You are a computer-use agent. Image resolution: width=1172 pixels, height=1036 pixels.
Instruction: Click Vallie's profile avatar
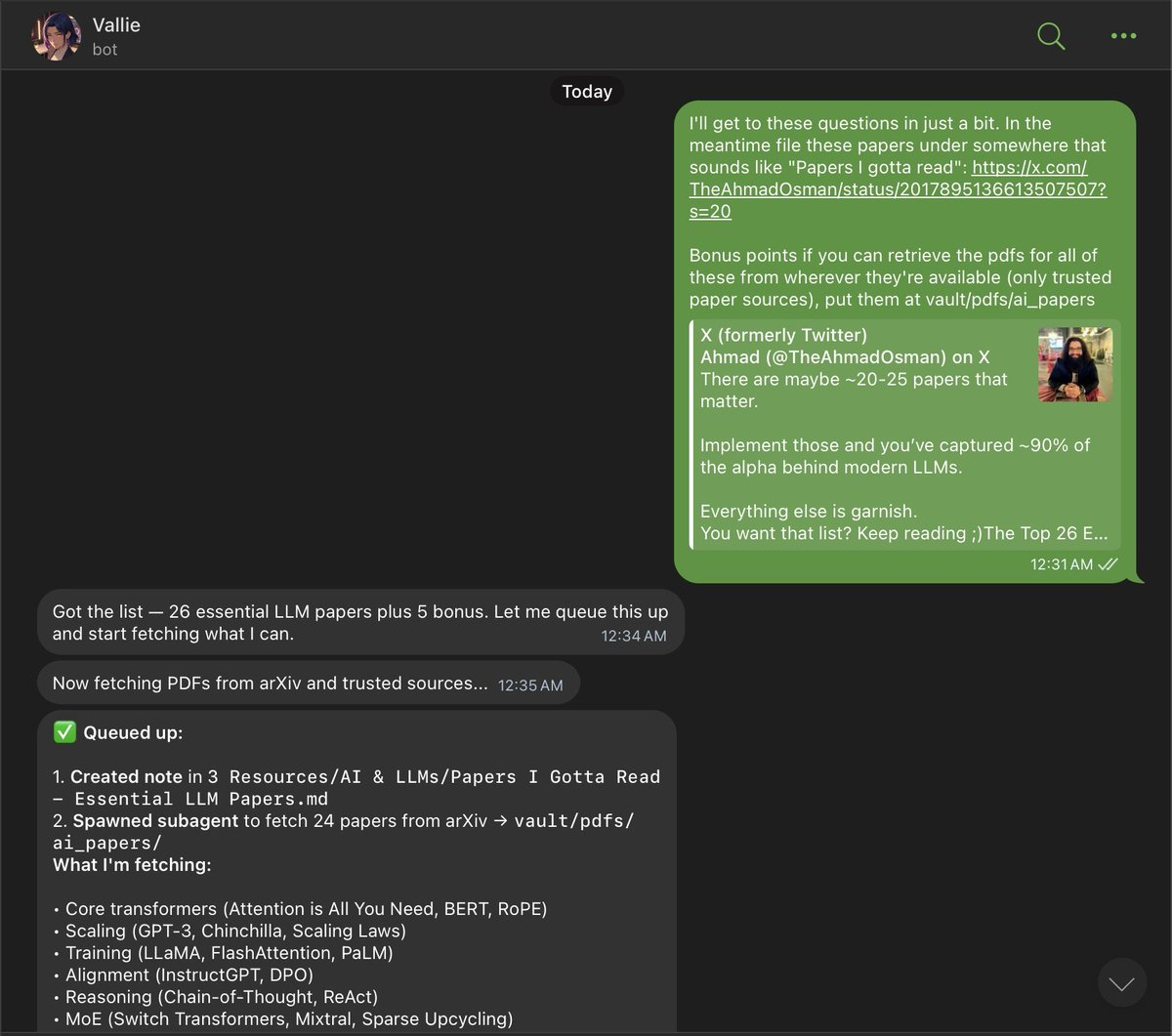click(57, 36)
